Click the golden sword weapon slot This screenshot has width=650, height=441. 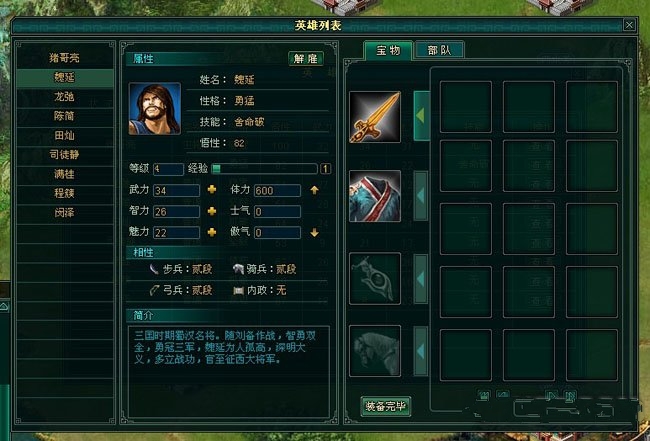pyautogui.click(x=375, y=117)
